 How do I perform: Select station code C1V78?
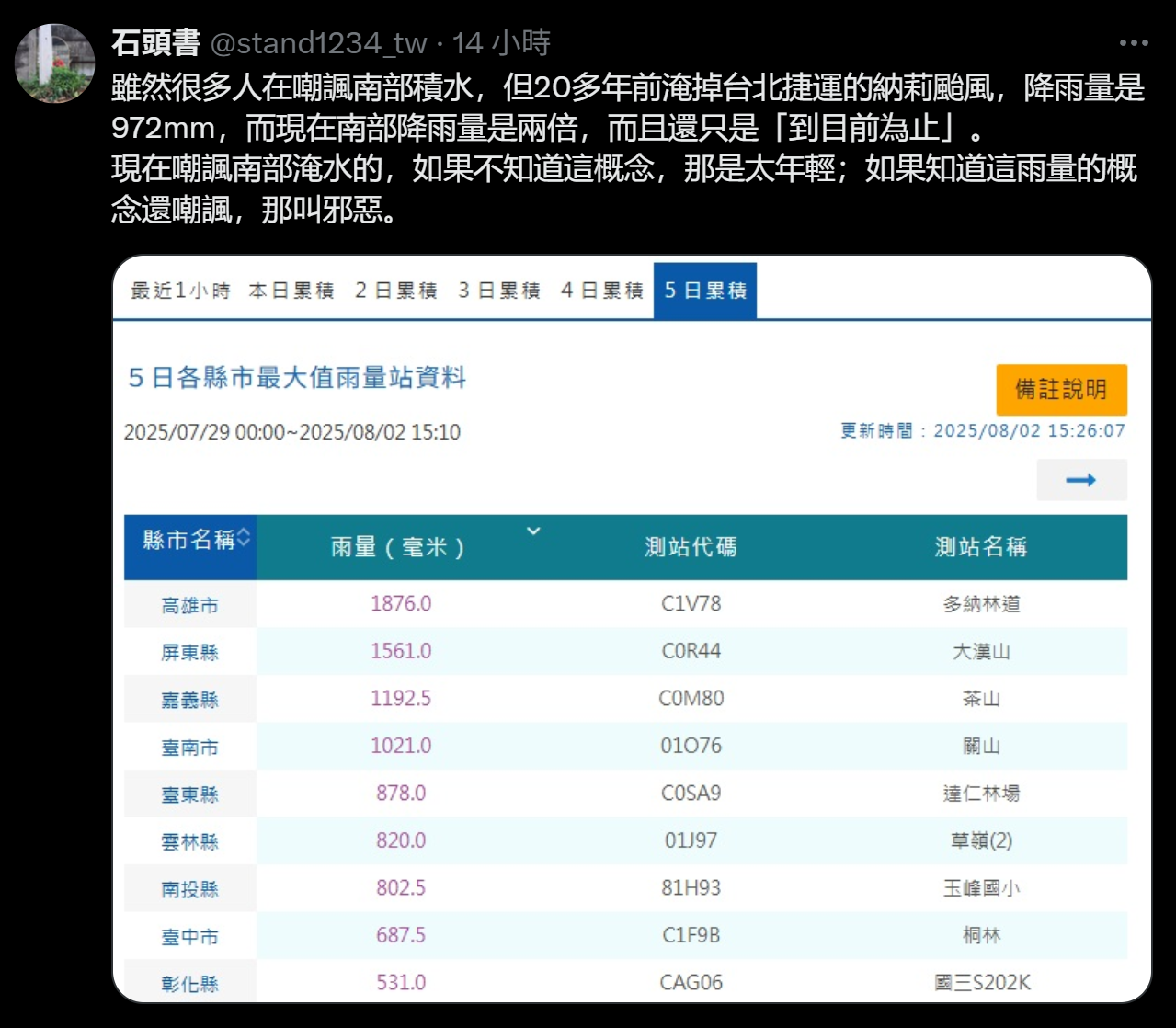tap(691, 603)
